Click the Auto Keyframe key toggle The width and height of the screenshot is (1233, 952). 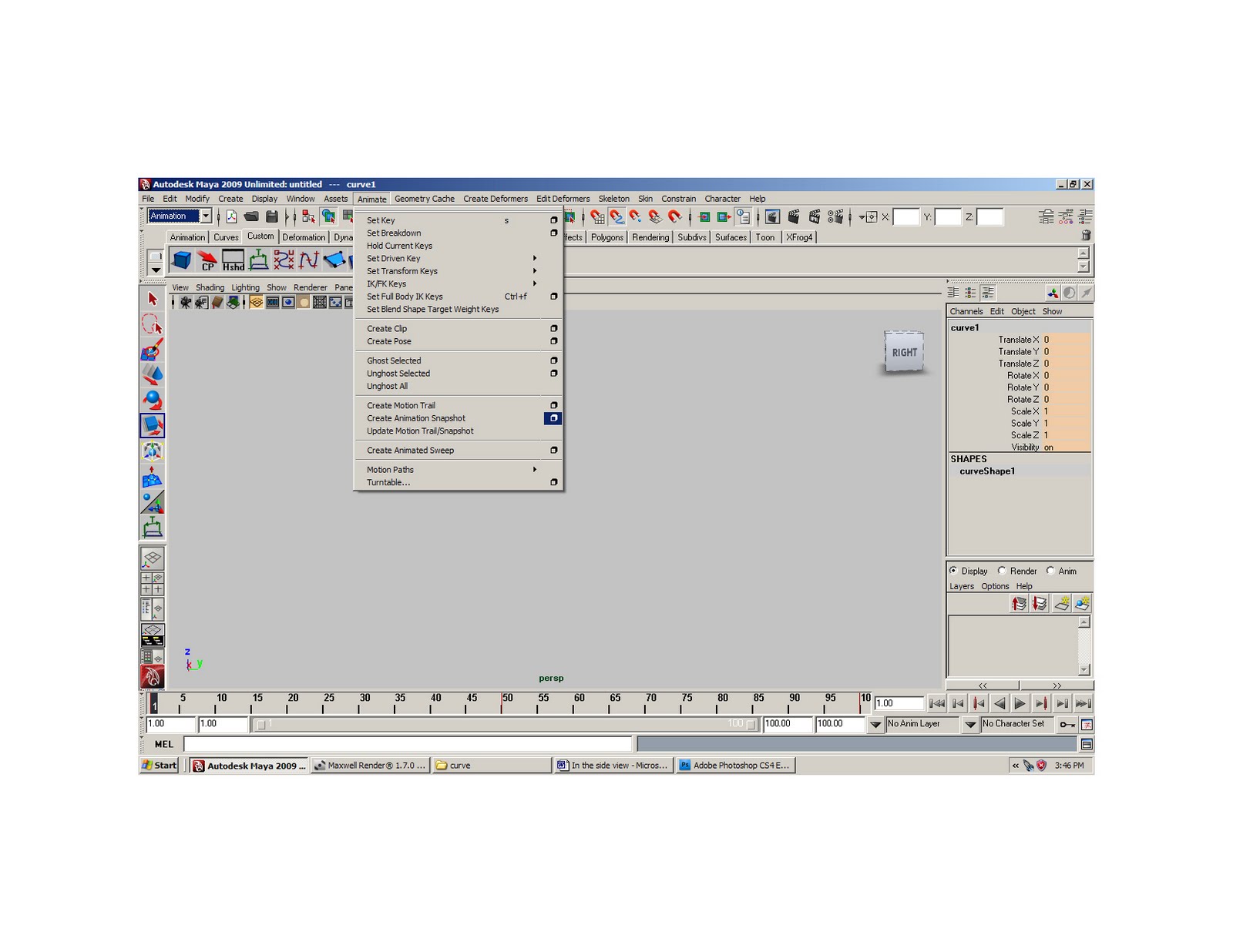tap(1067, 724)
